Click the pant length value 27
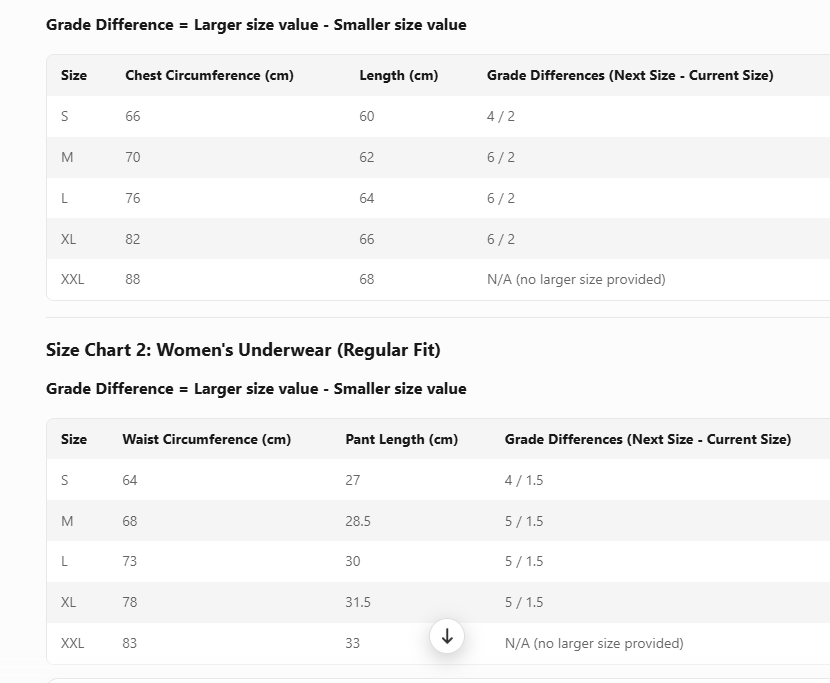Screen dimensions: 830x683 coord(353,480)
